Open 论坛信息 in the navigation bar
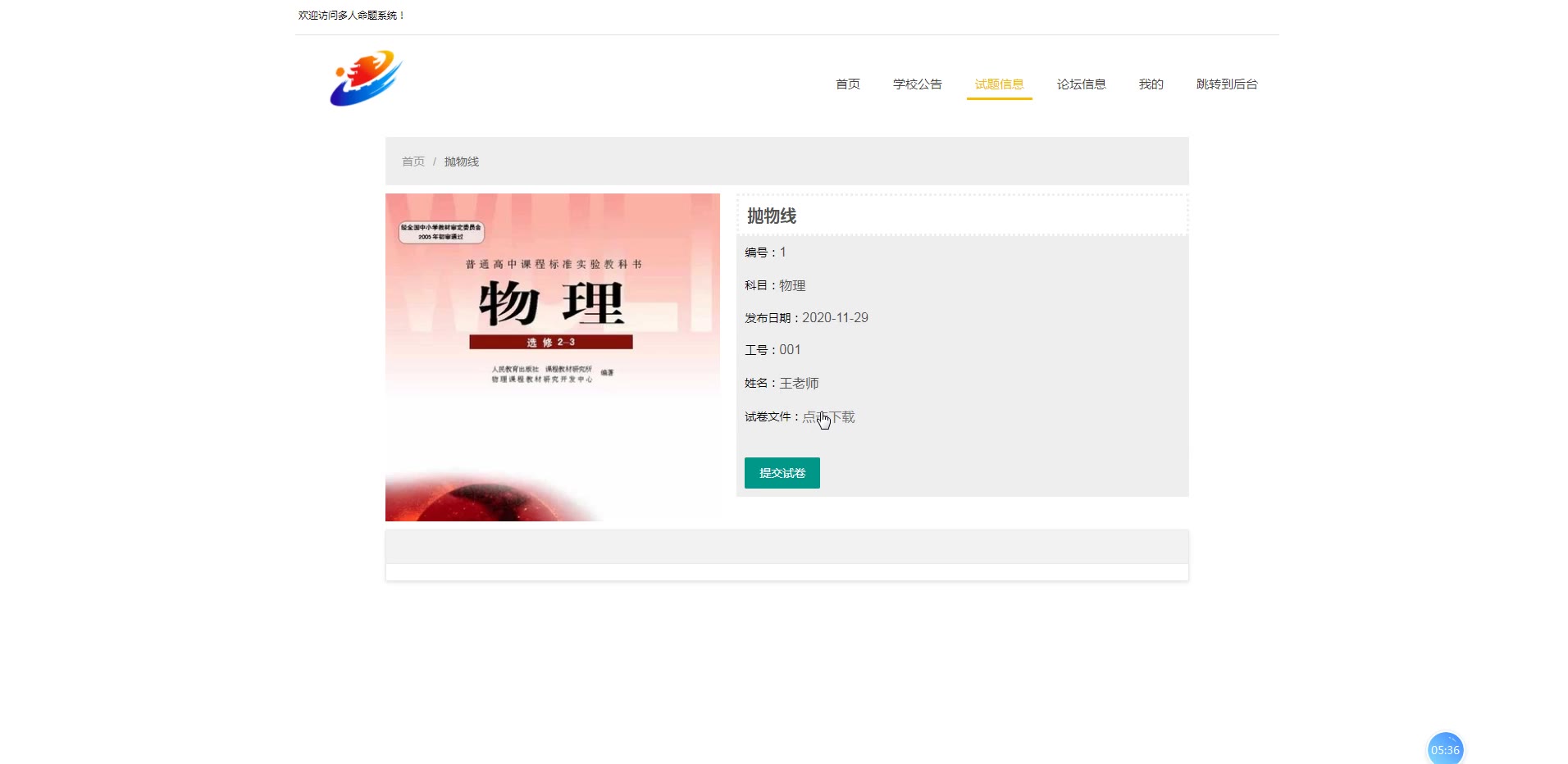Image resolution: width=1568 pixels, height=764 pixels. 1082,84
